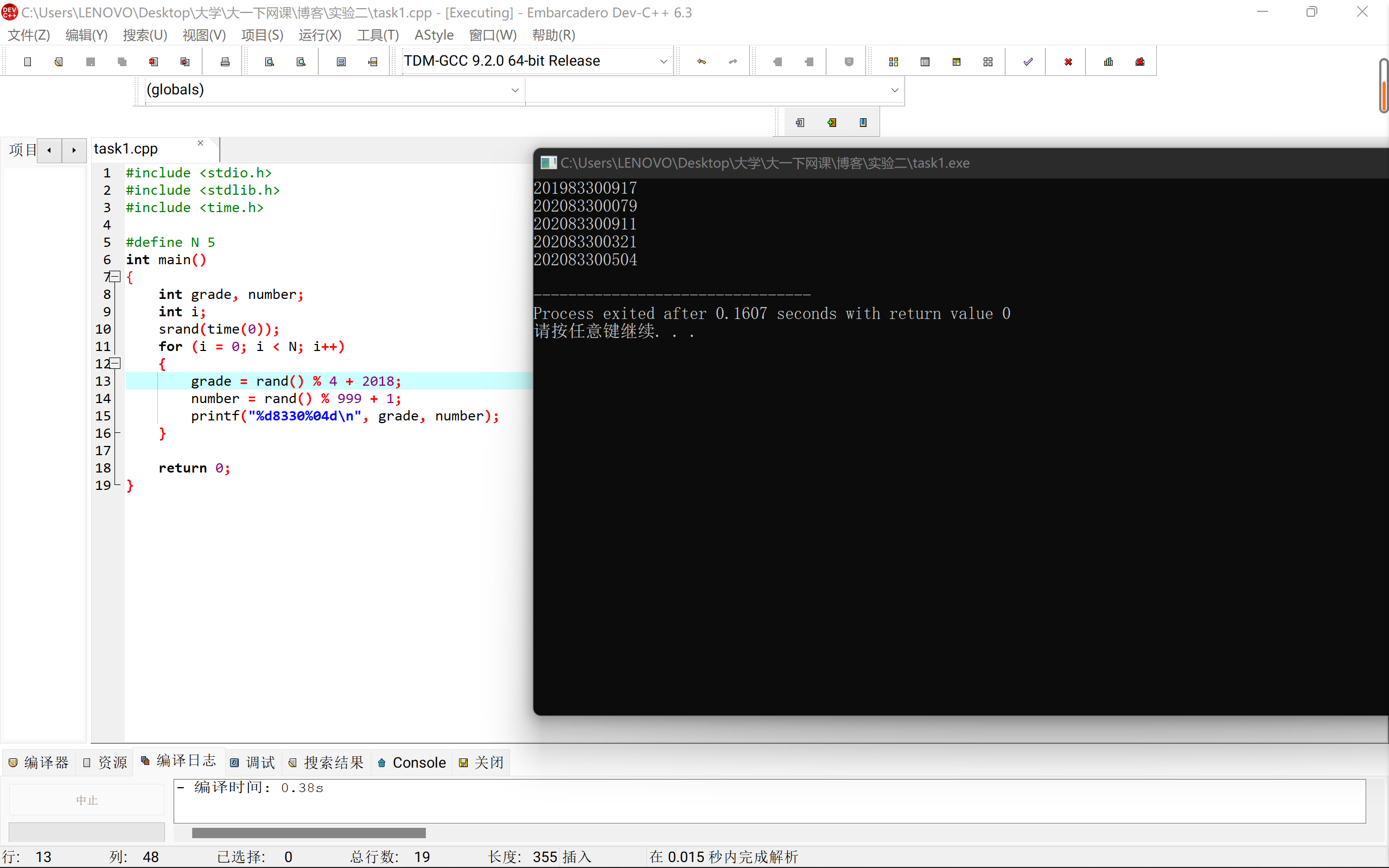The height and width of the screenshot is (868, 1389).
Task: Expand the empty function list dropdown
Action: [894, 90]
